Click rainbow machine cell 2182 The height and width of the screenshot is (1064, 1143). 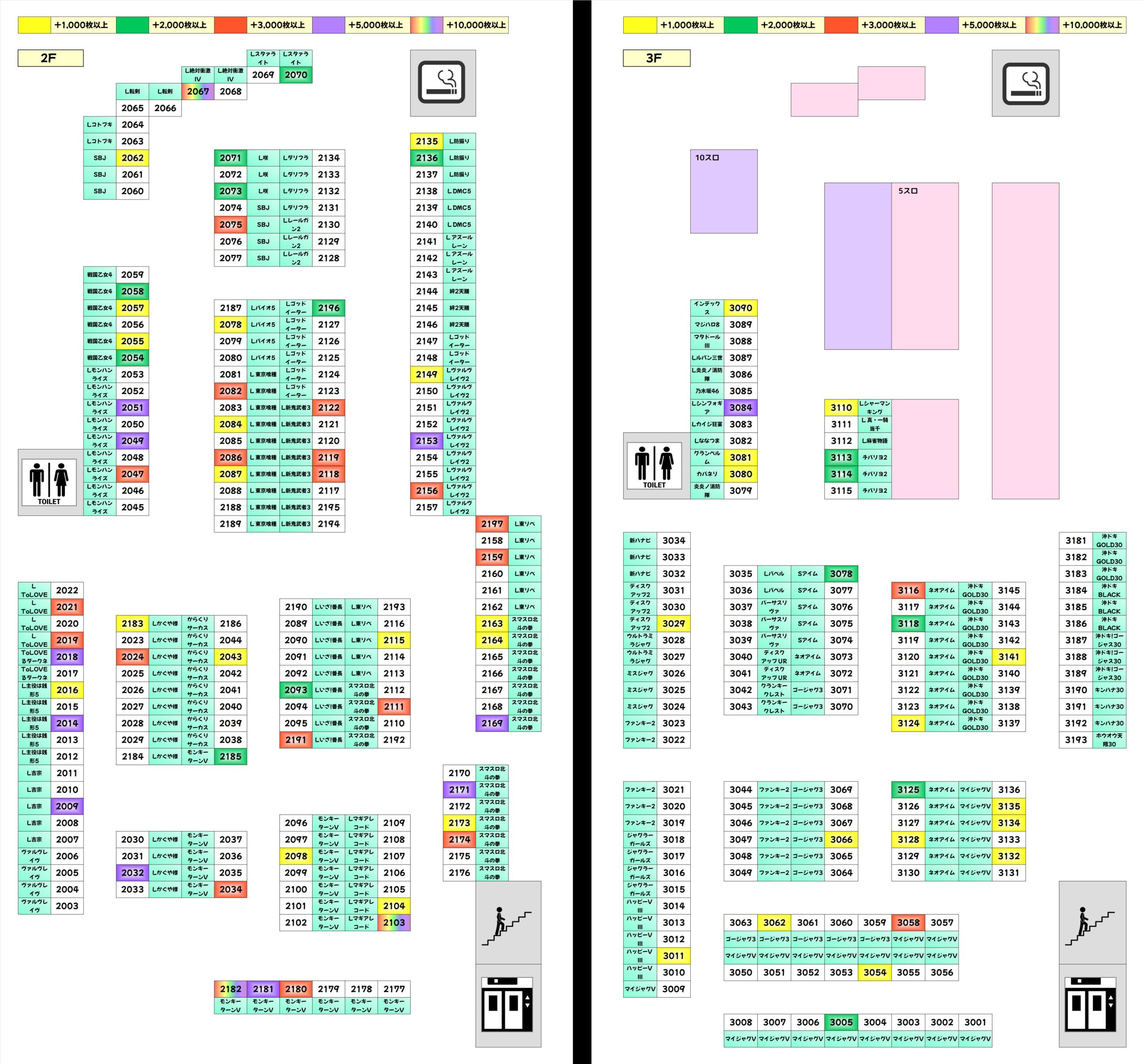point(230,989)
